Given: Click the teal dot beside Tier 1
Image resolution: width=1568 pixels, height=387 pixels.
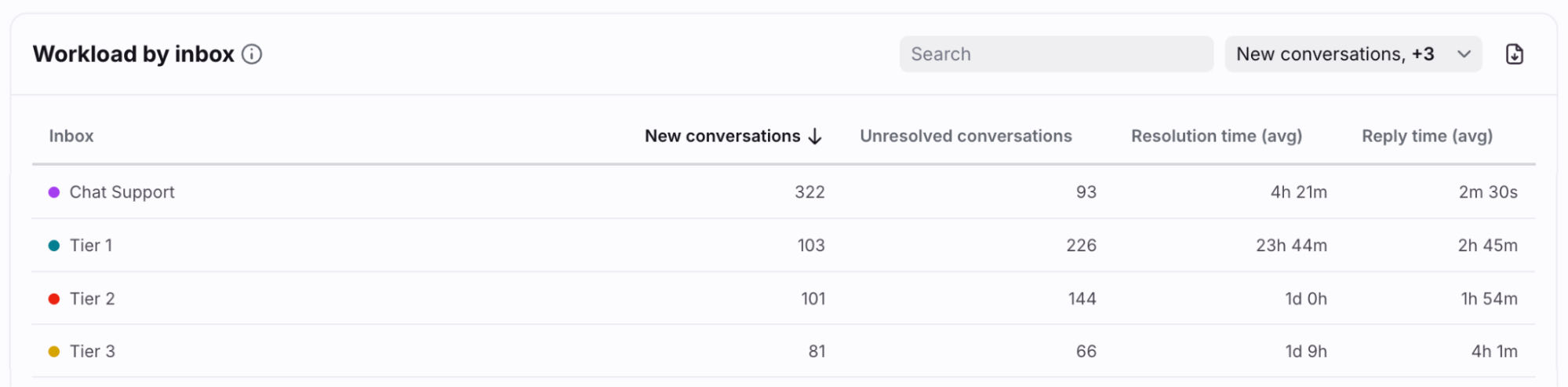Looking at the screenshot, I should point(54,246).
